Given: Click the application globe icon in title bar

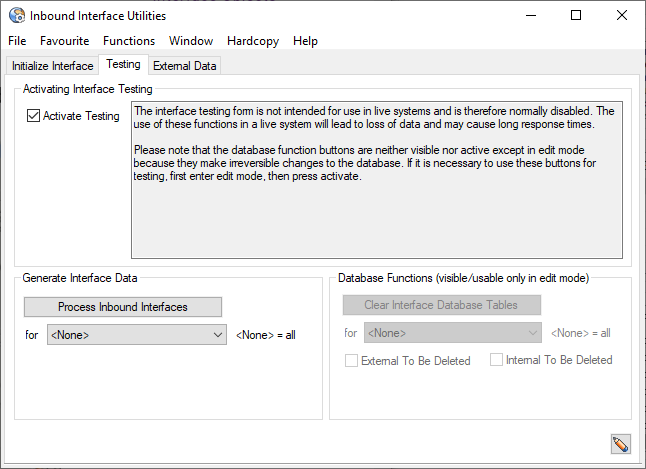Looking at the screenshot, I should 16,15.
